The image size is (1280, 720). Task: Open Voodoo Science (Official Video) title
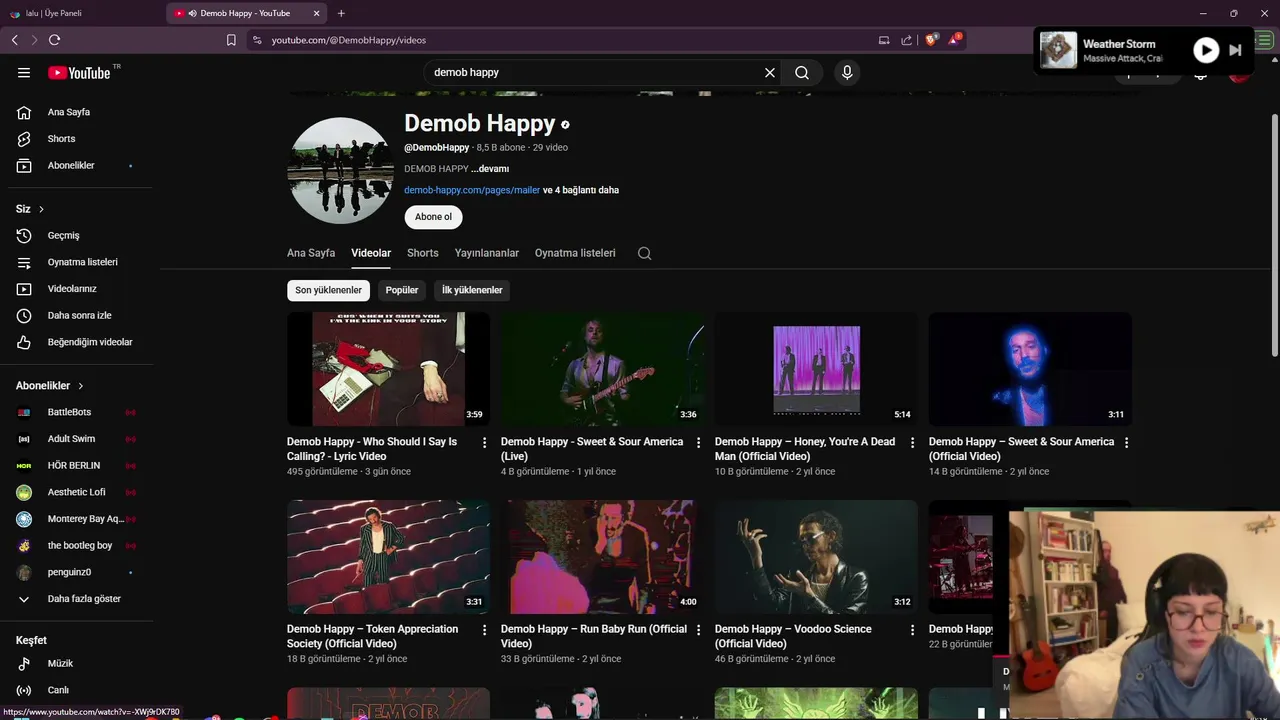pos(793,636)
